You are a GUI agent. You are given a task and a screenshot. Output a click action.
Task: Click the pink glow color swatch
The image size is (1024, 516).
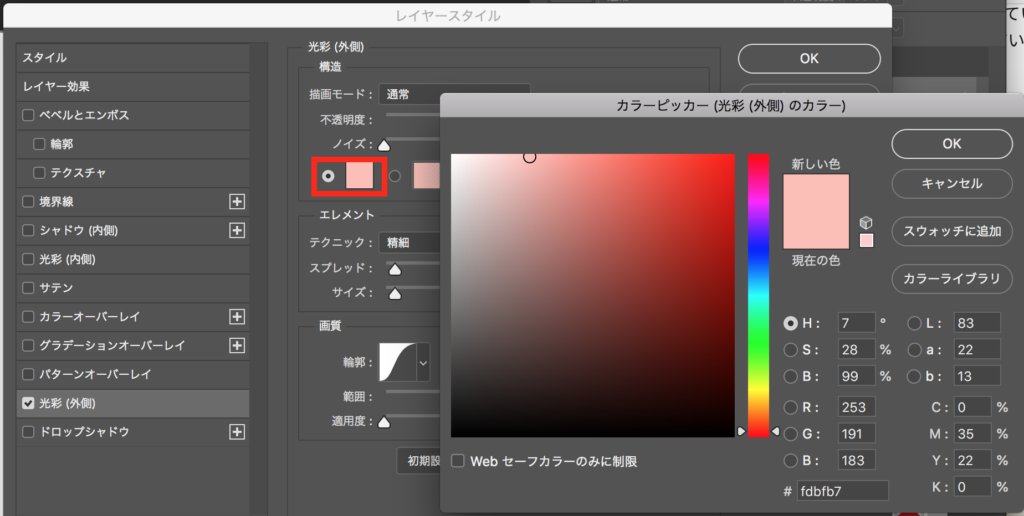tap(359, 176)
